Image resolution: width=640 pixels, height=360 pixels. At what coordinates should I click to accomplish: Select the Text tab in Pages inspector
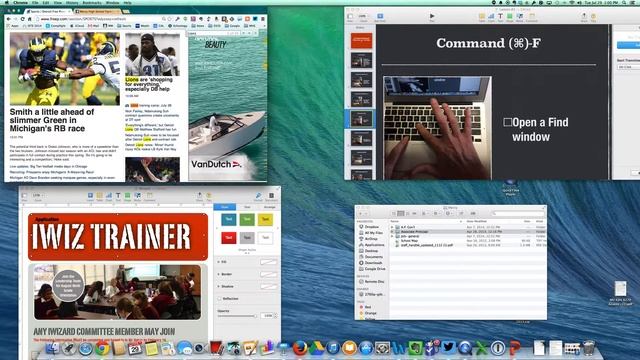click(247, 207)
